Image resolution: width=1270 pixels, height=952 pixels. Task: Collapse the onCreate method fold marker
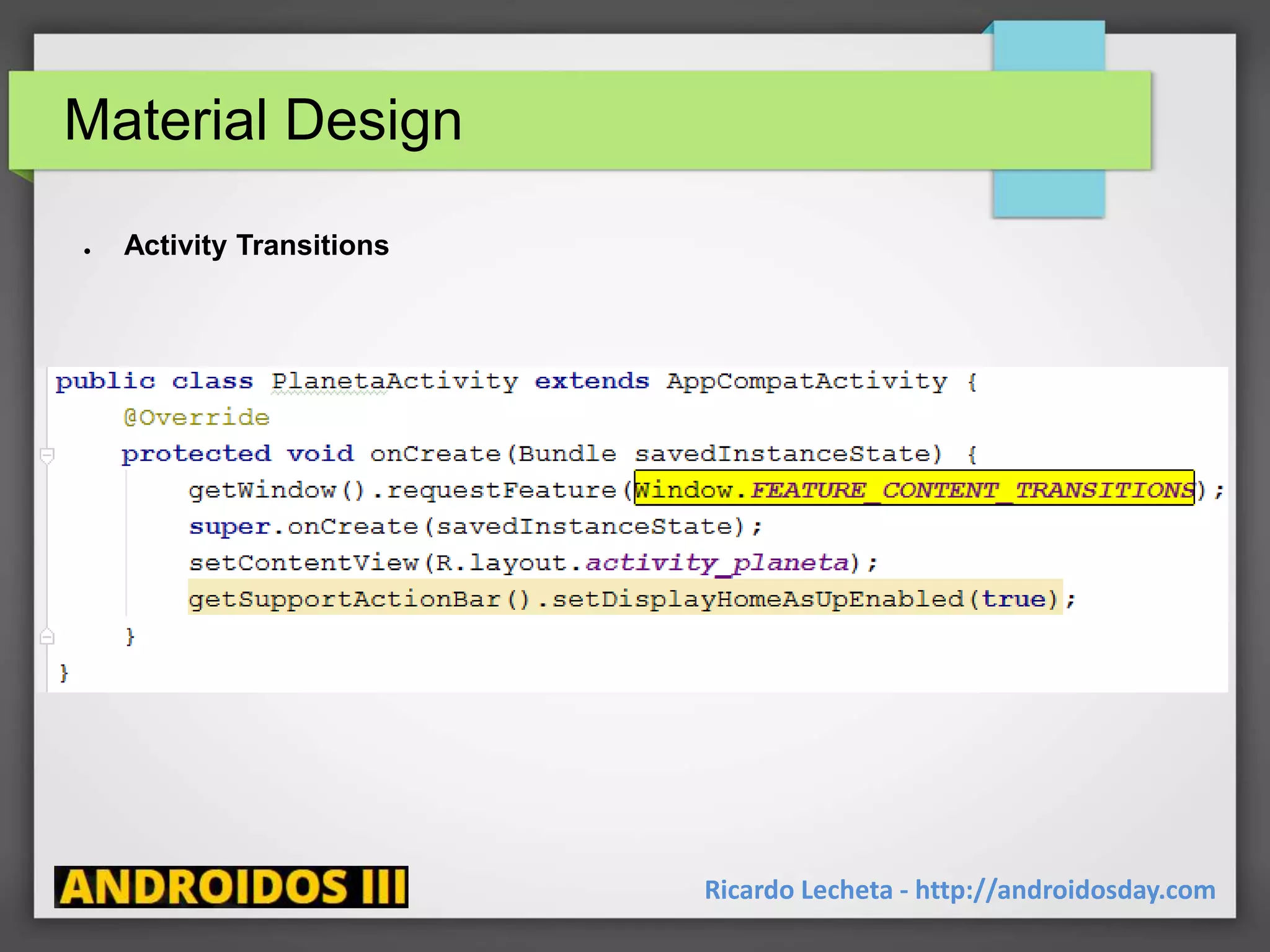(47, 456)
